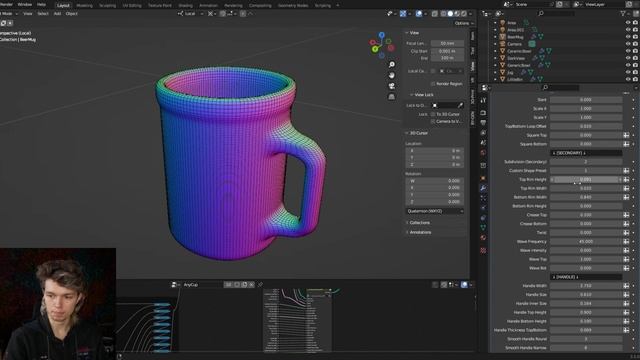Hide the Camera object with eye icon
This screenshot has height=360, width=640.
click(x=628, y=44)
